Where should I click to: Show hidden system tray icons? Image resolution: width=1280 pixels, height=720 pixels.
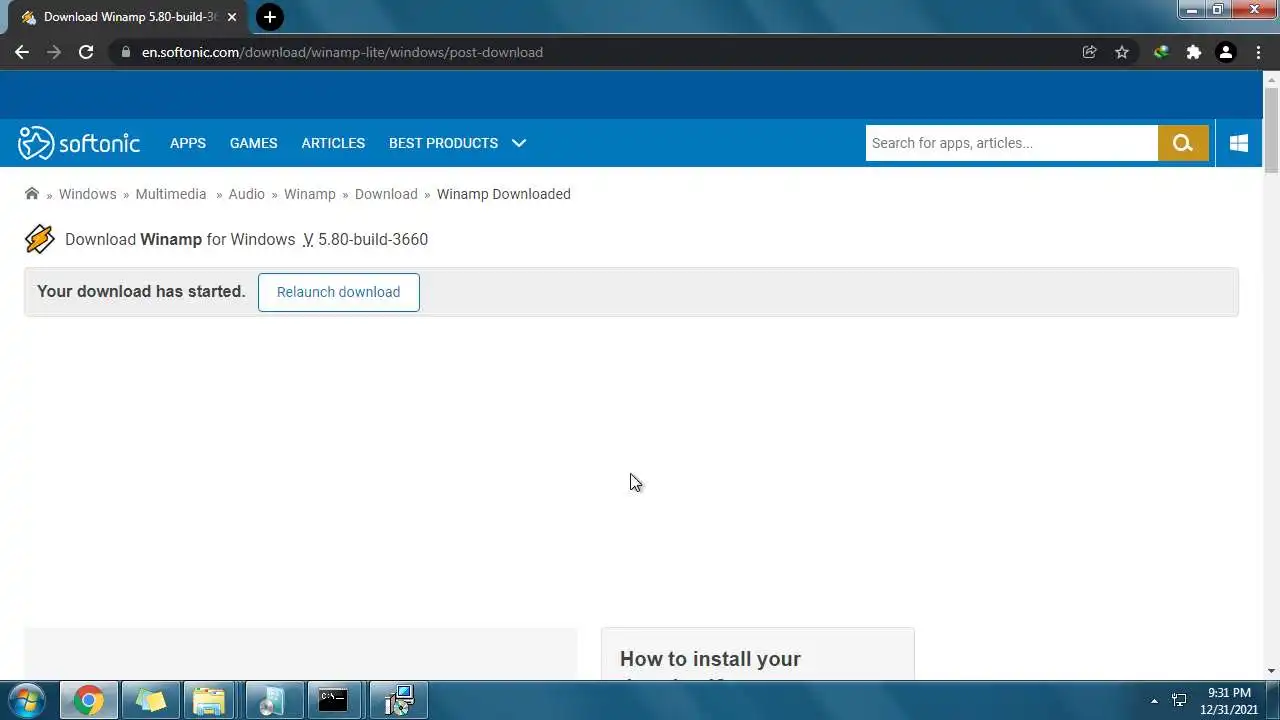[x=1154, y=701]
